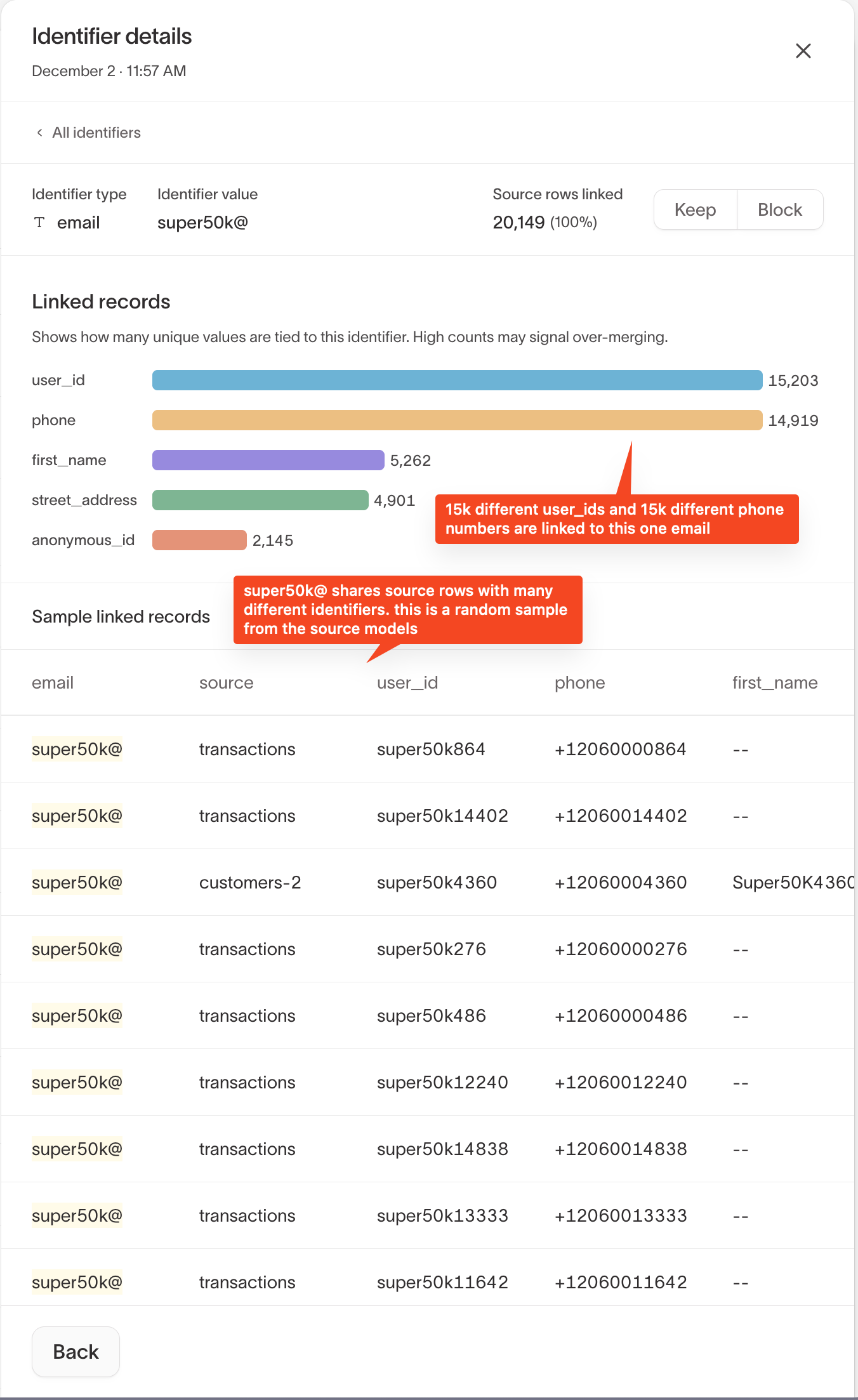Click the Back button at bottom

click(76, 1352)
